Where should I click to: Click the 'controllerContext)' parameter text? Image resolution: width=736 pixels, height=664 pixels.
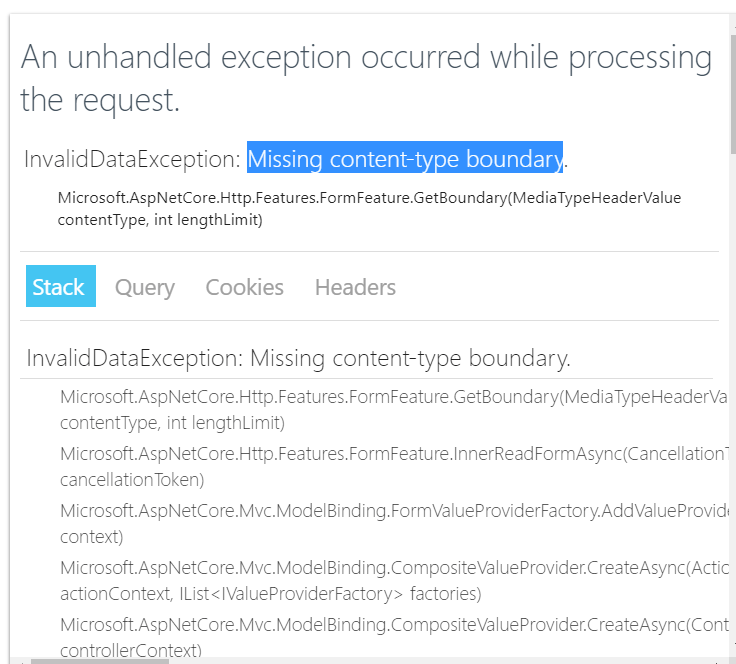point(131,651)
